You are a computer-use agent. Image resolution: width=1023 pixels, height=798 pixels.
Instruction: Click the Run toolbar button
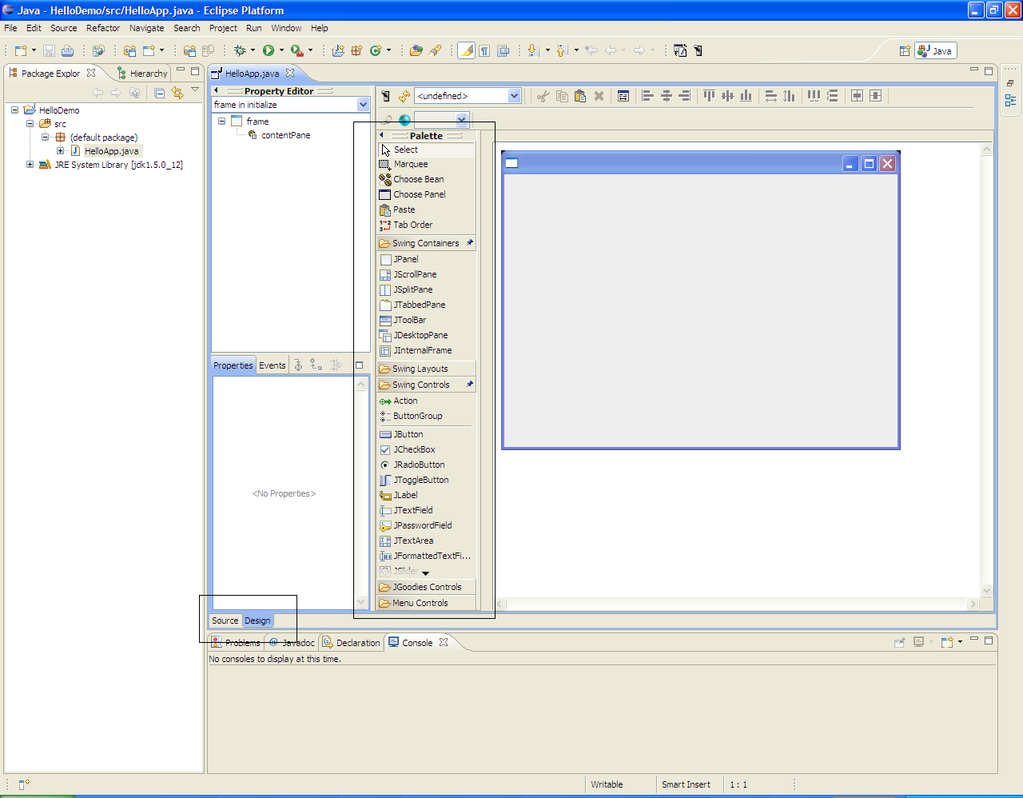(268, 50)
